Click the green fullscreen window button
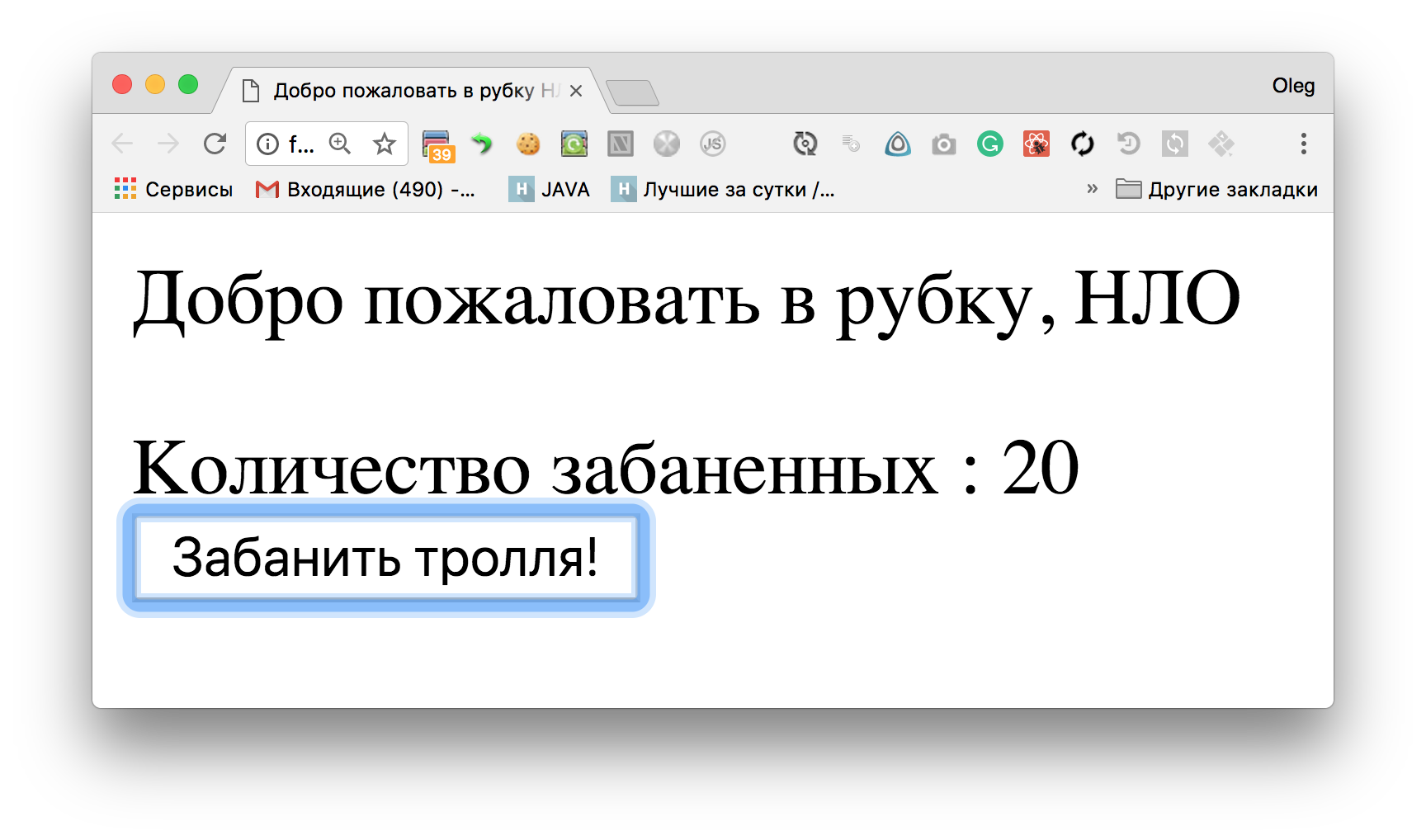The image size is (1426, 840). pyautogui.click(x=188, y=84)
